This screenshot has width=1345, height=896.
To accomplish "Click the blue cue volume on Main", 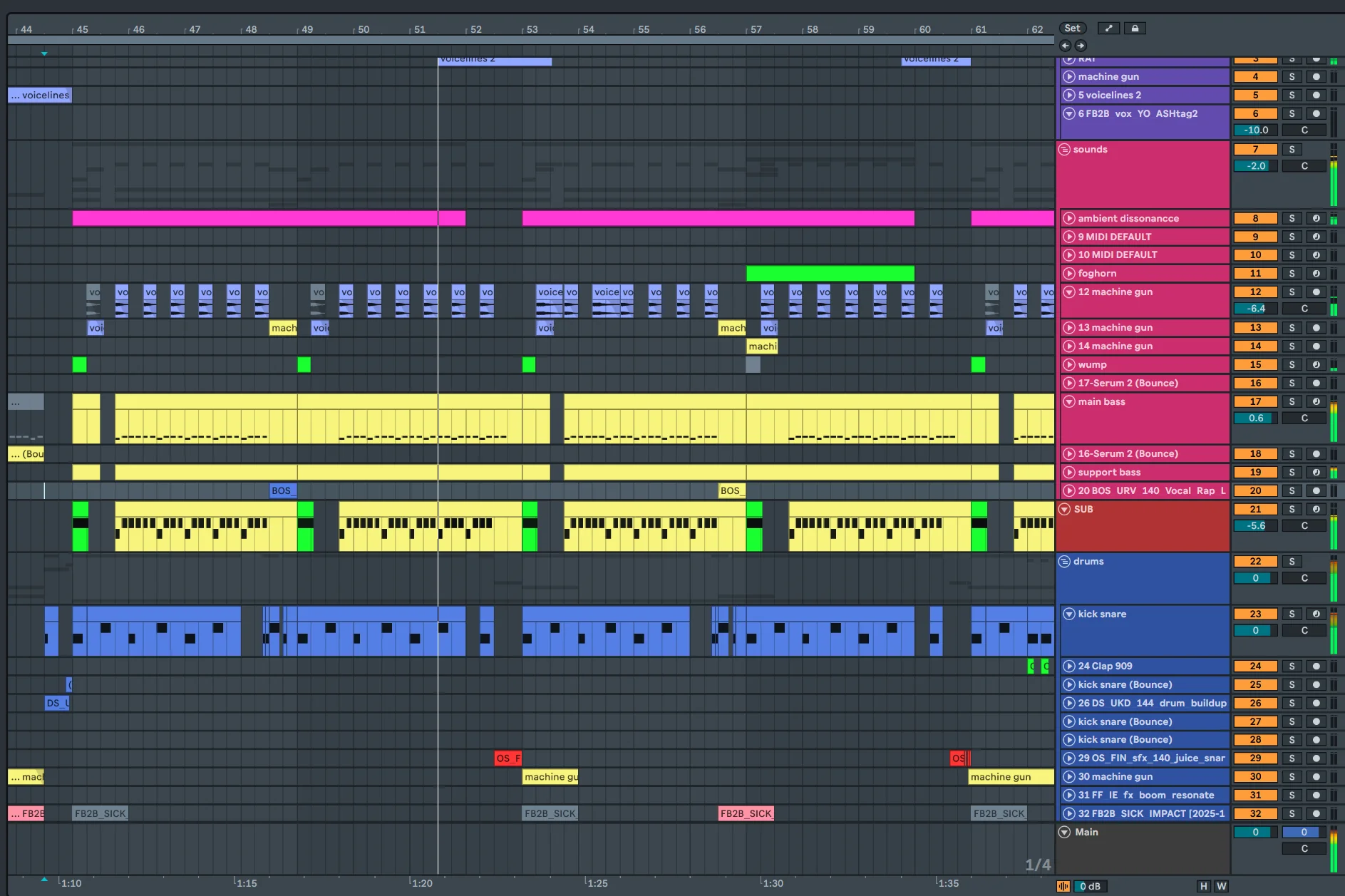I will (x=1304, y=833).
